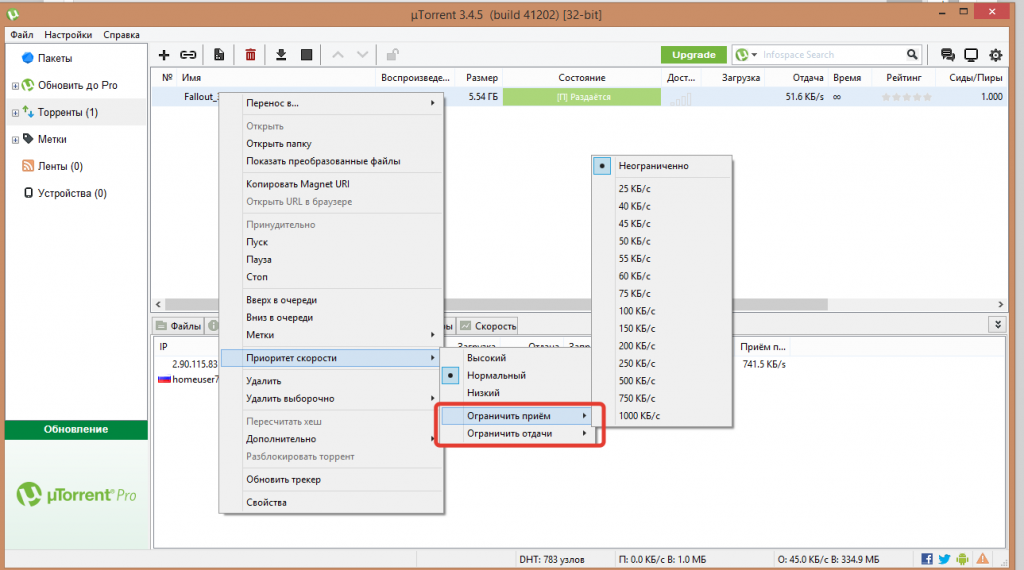Click the Add Torrent plus icon
Screen dimensions: 1024x570
click(164, 54)
